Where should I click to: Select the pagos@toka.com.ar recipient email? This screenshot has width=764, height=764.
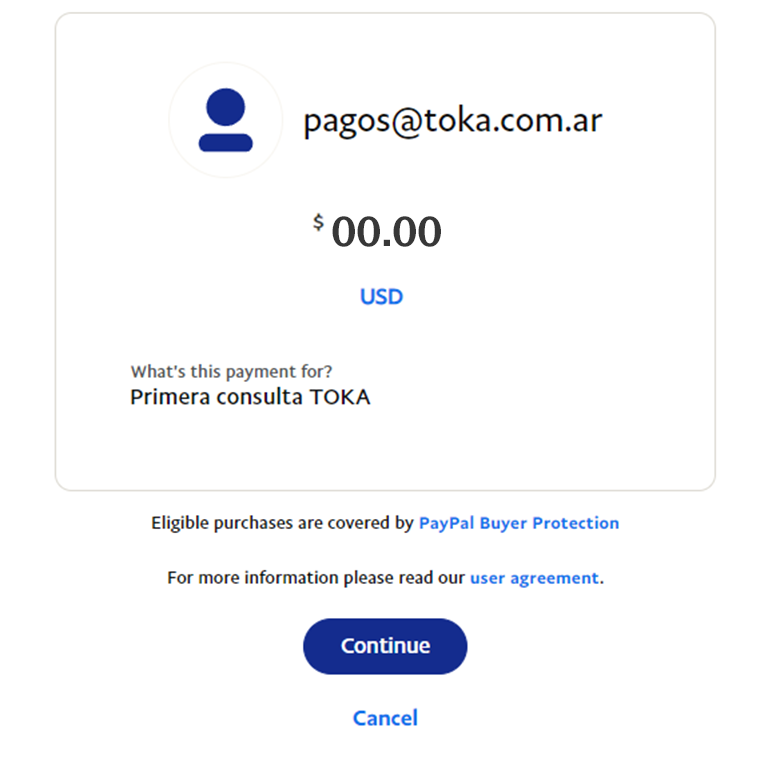coord(452,121)
